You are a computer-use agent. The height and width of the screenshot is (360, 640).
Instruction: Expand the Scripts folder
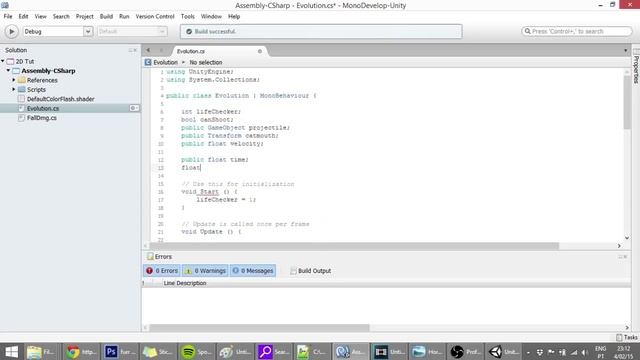pos(13,89)
